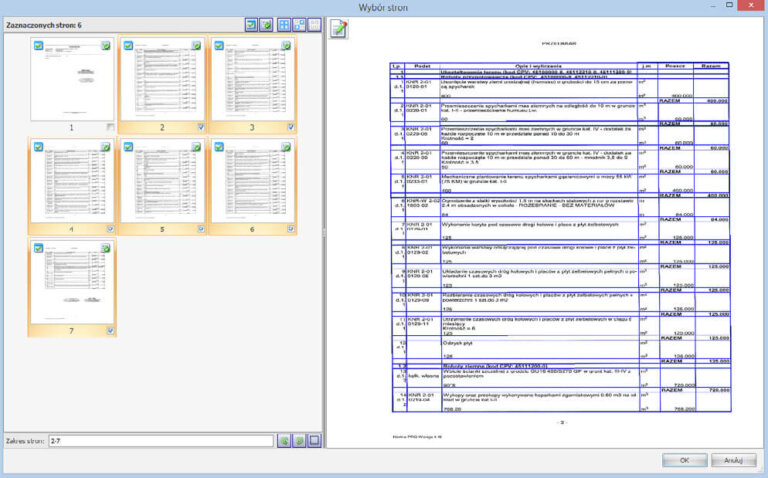
Task: Cancel the dialog with Anuluj
Action: [x=733, y=460]
